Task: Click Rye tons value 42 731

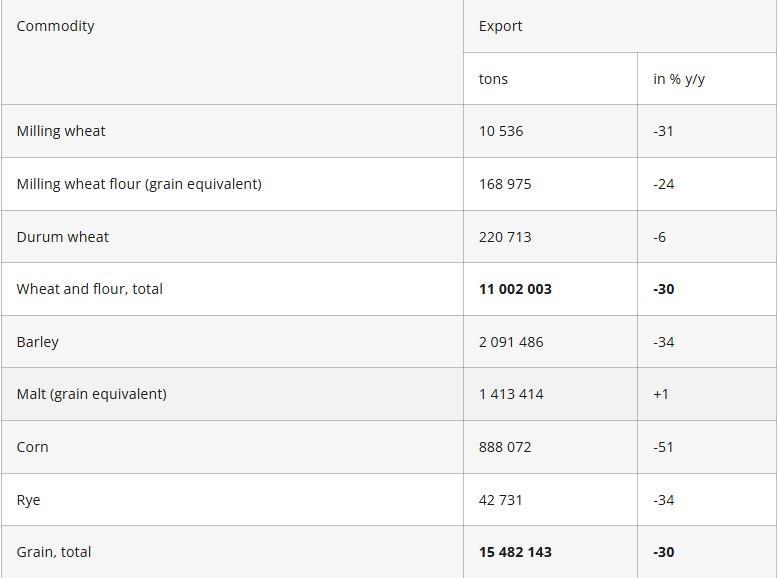Action: click(501, 500)
